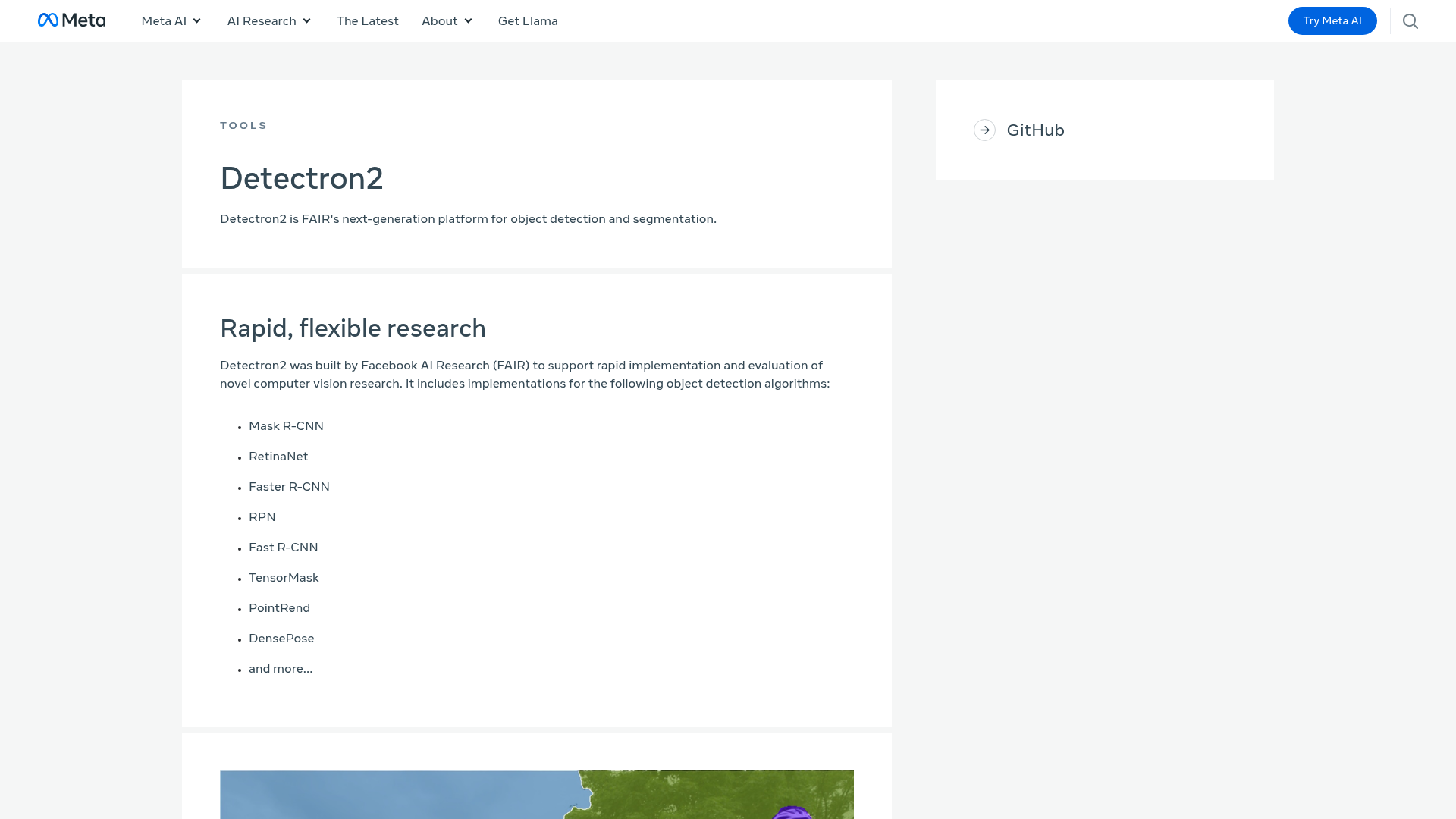Click the "Rapid, flexible research" heading
Viewport: 1456px width, 819px height.
[353, 328]
